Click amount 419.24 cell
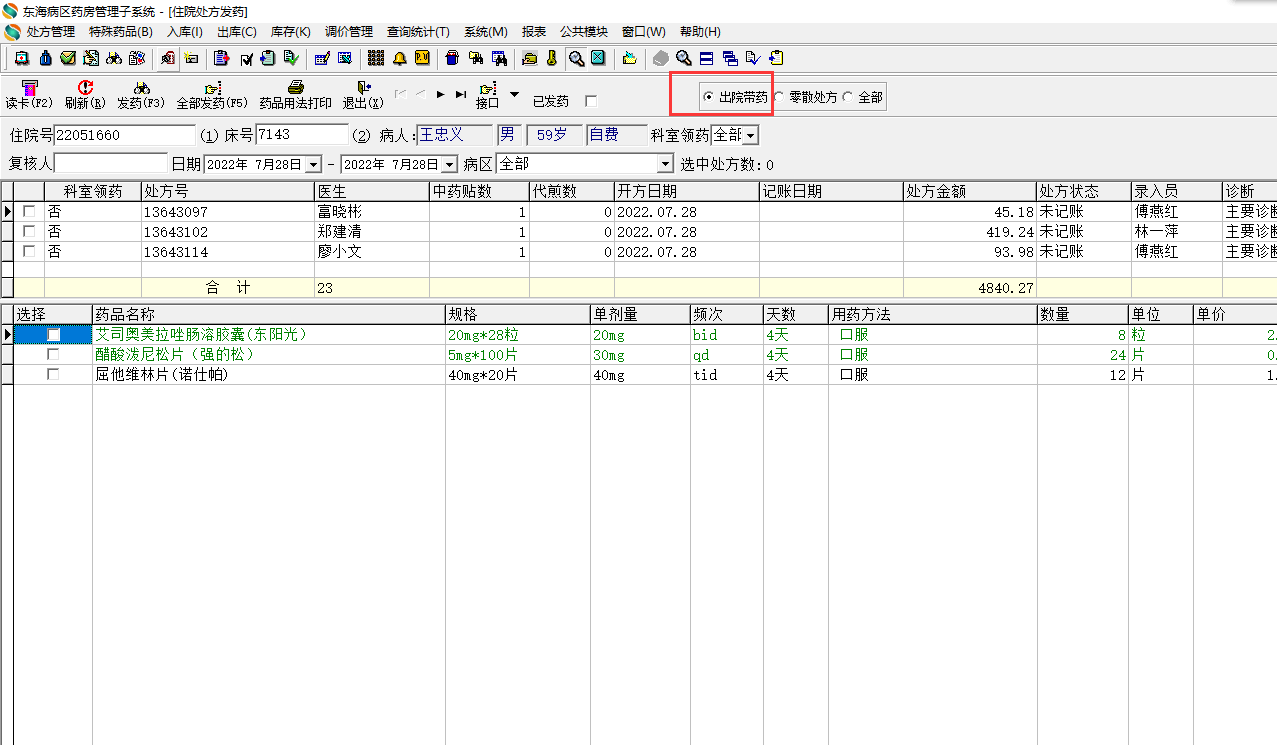This screenshot has width=1277, height=745. click(969, 232)
